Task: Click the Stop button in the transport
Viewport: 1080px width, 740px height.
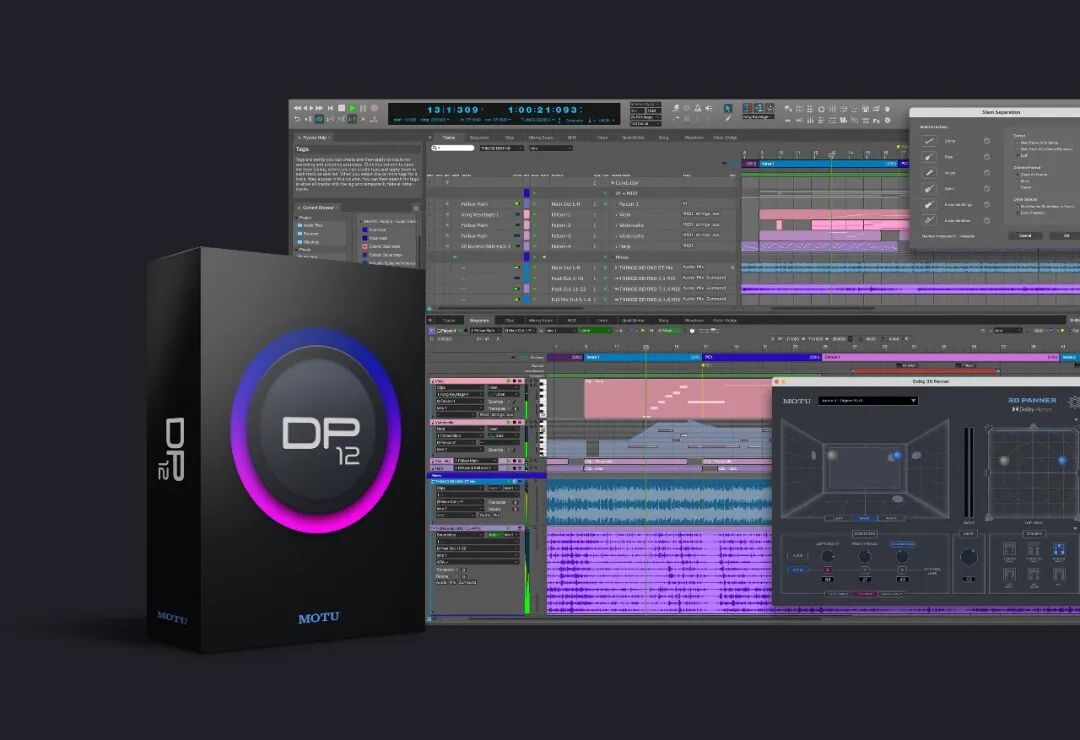Action: [x=342, y=108]
